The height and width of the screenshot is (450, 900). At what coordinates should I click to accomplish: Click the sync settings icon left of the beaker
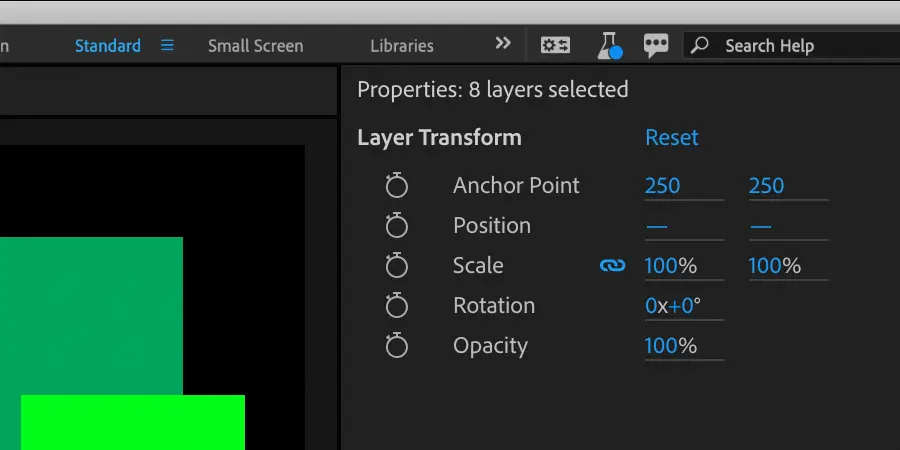pyautogui.click(x=555, y=45)
